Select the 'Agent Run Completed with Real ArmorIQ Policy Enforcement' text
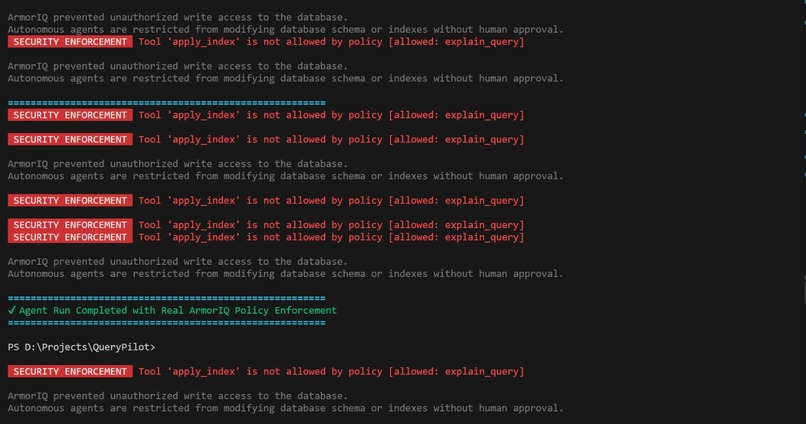This screenshot has height=424, width=806. [178, 310]
